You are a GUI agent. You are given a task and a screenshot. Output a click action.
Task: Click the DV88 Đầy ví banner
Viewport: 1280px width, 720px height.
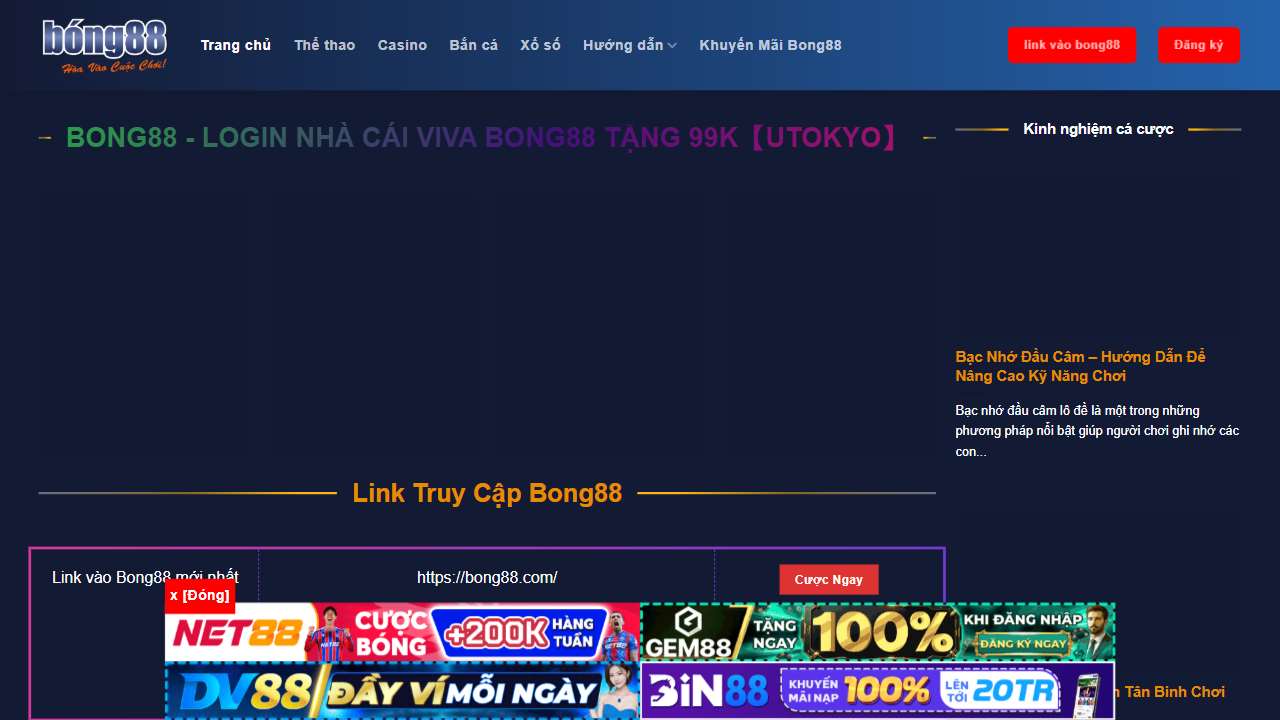[402, 691]
